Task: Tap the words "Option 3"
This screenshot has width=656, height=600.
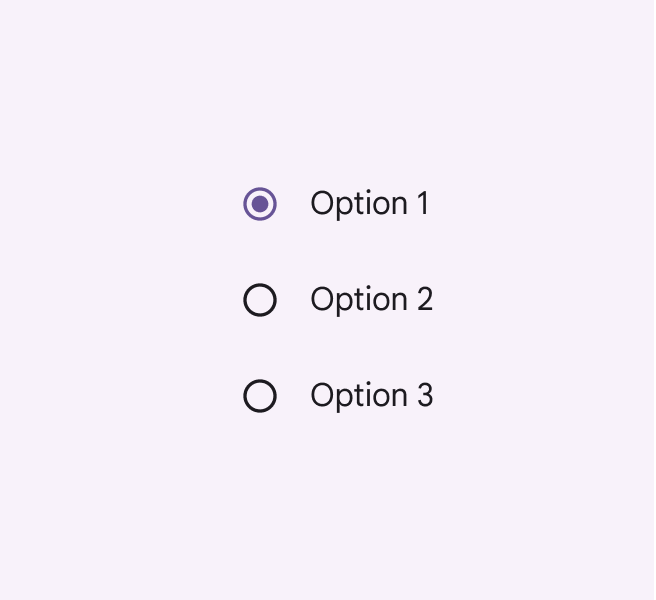Action: (371, 396)
